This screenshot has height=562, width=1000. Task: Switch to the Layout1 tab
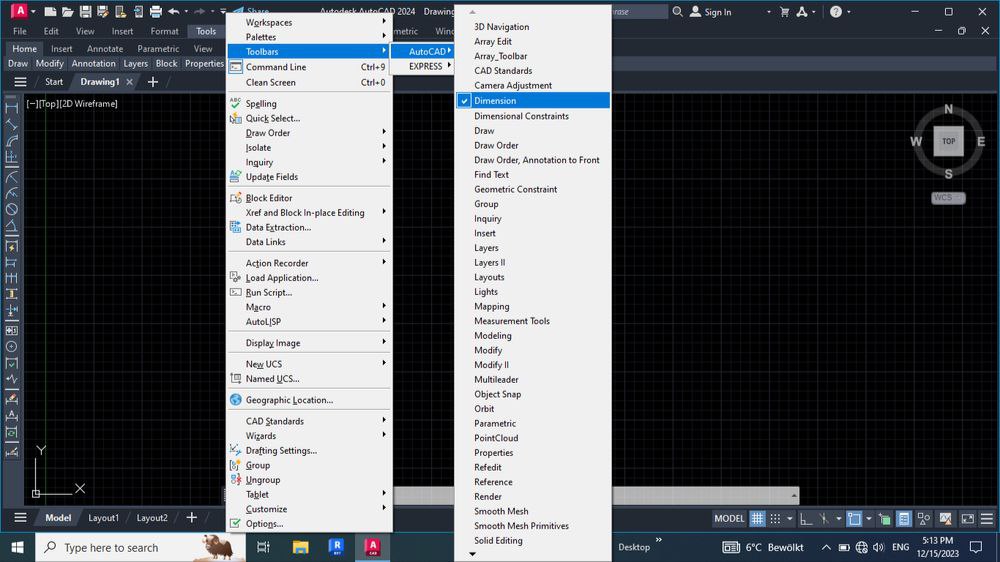point(103,518)
